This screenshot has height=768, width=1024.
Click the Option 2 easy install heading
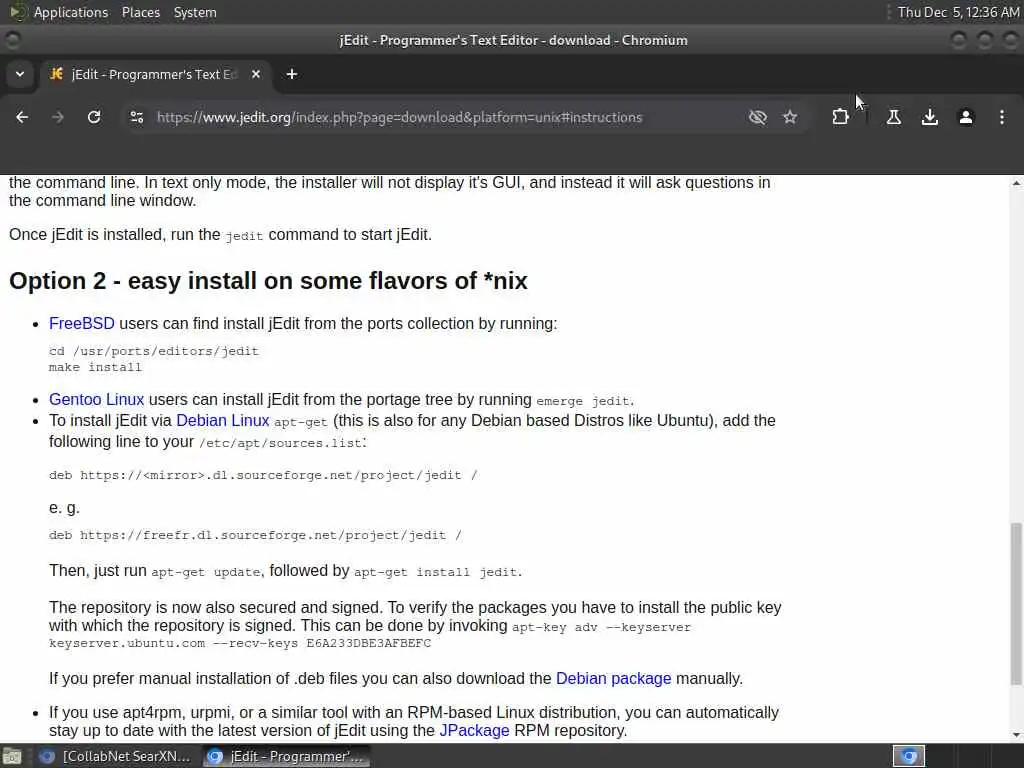[x=268, y=281]
